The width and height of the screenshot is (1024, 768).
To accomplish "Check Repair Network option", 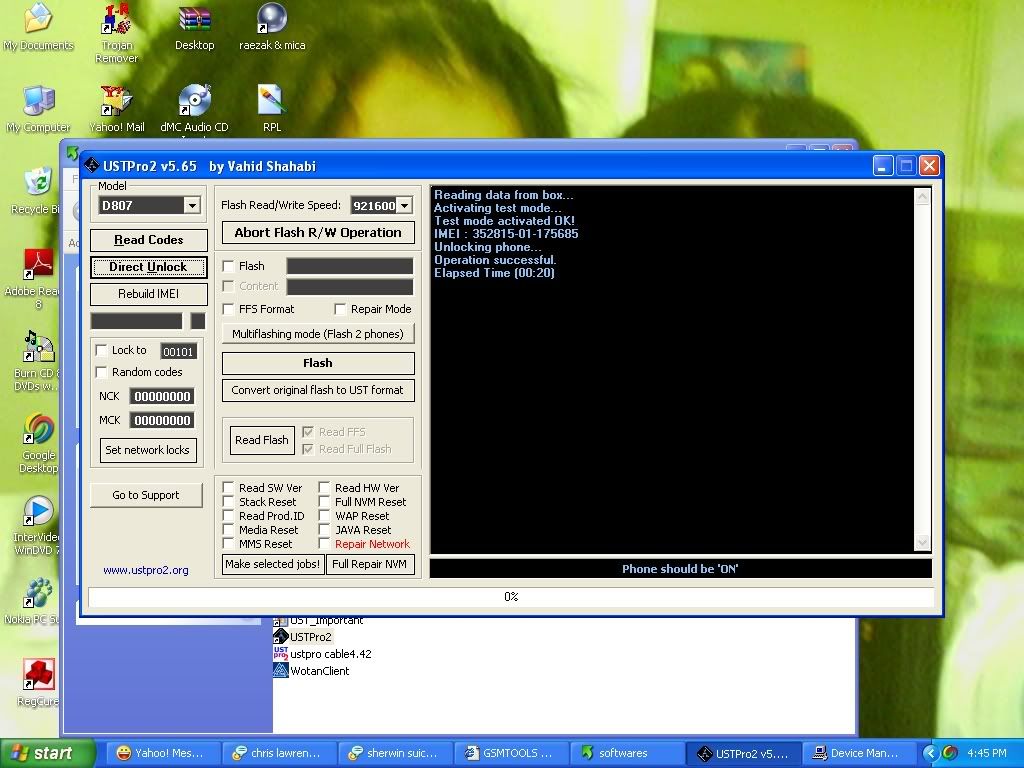I will point(325,544).
